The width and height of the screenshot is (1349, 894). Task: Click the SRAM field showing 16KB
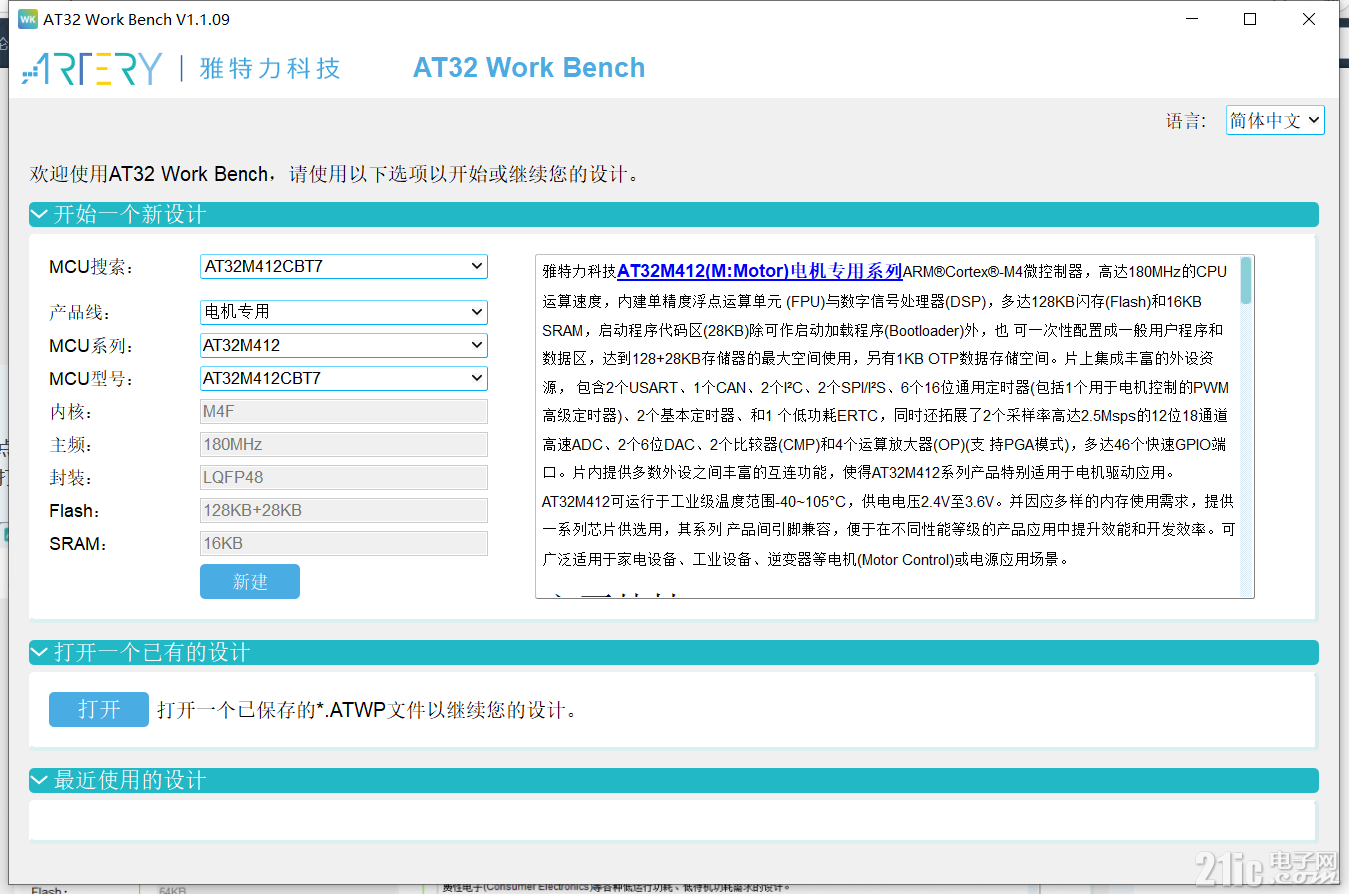point(344,543)
